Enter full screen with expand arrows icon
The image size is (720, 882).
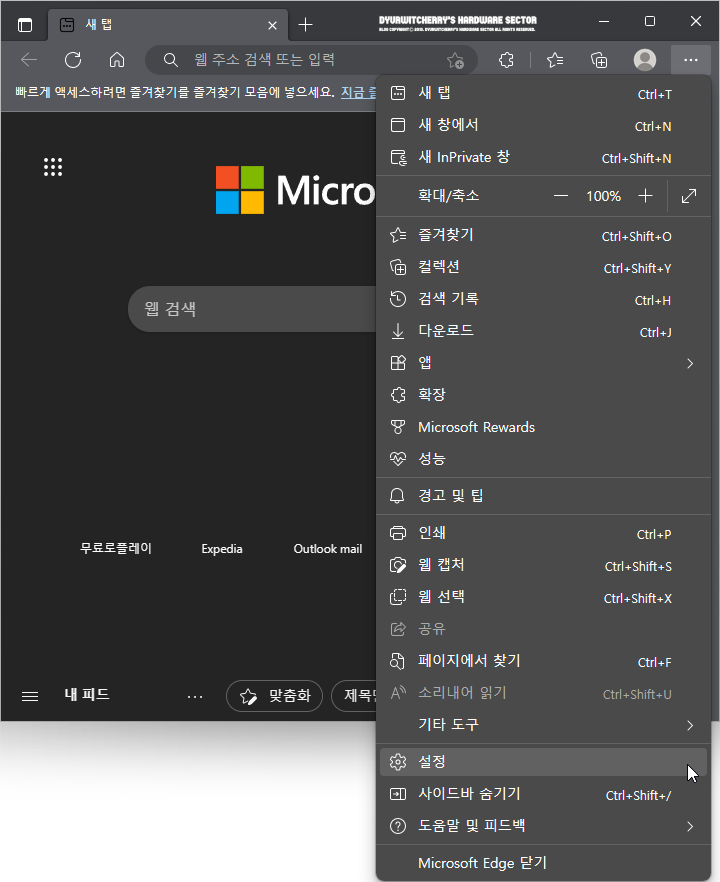point(689,196)
